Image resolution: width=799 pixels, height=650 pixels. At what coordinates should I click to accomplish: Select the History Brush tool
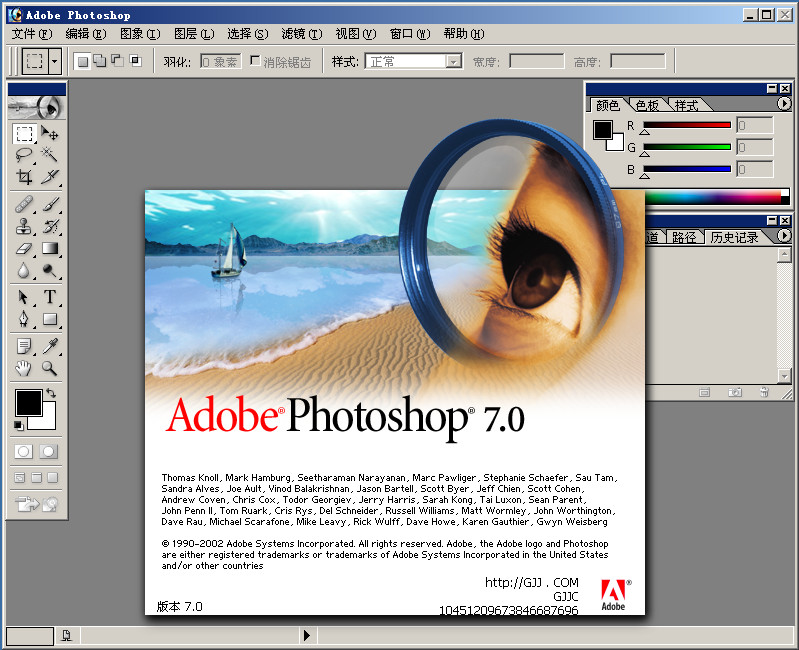[49, 226]
